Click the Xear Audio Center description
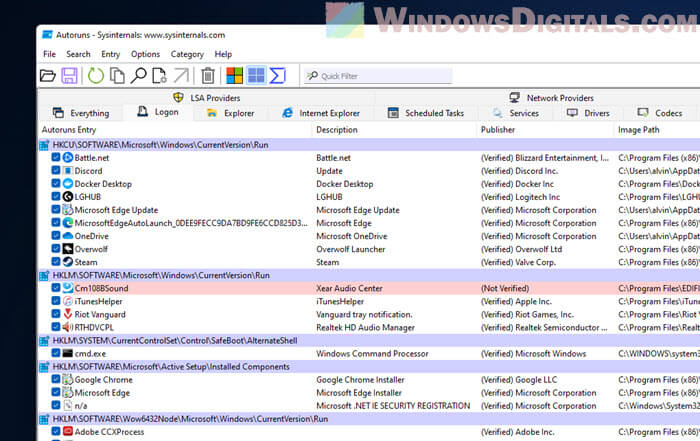This screenshot has height=441, width=700. point(349,288)
